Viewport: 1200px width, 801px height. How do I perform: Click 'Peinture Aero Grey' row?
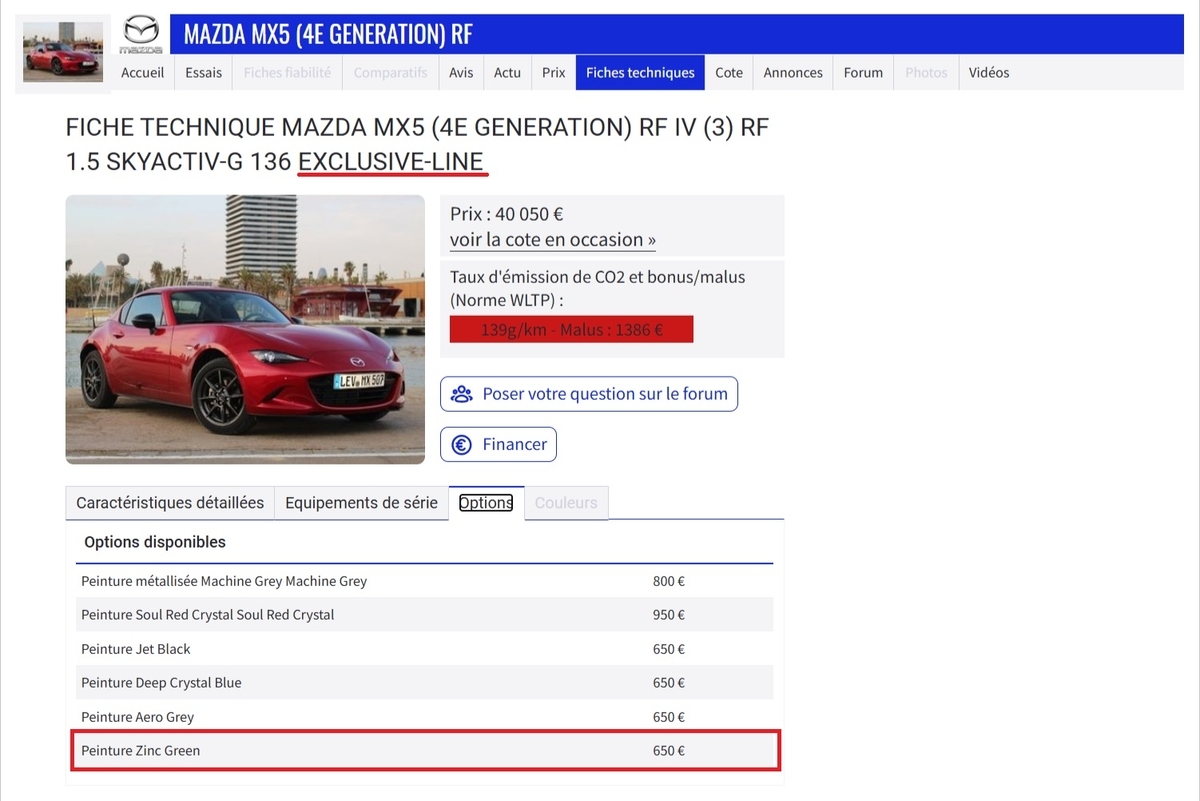pyautogui.click(x=425, y=717)
